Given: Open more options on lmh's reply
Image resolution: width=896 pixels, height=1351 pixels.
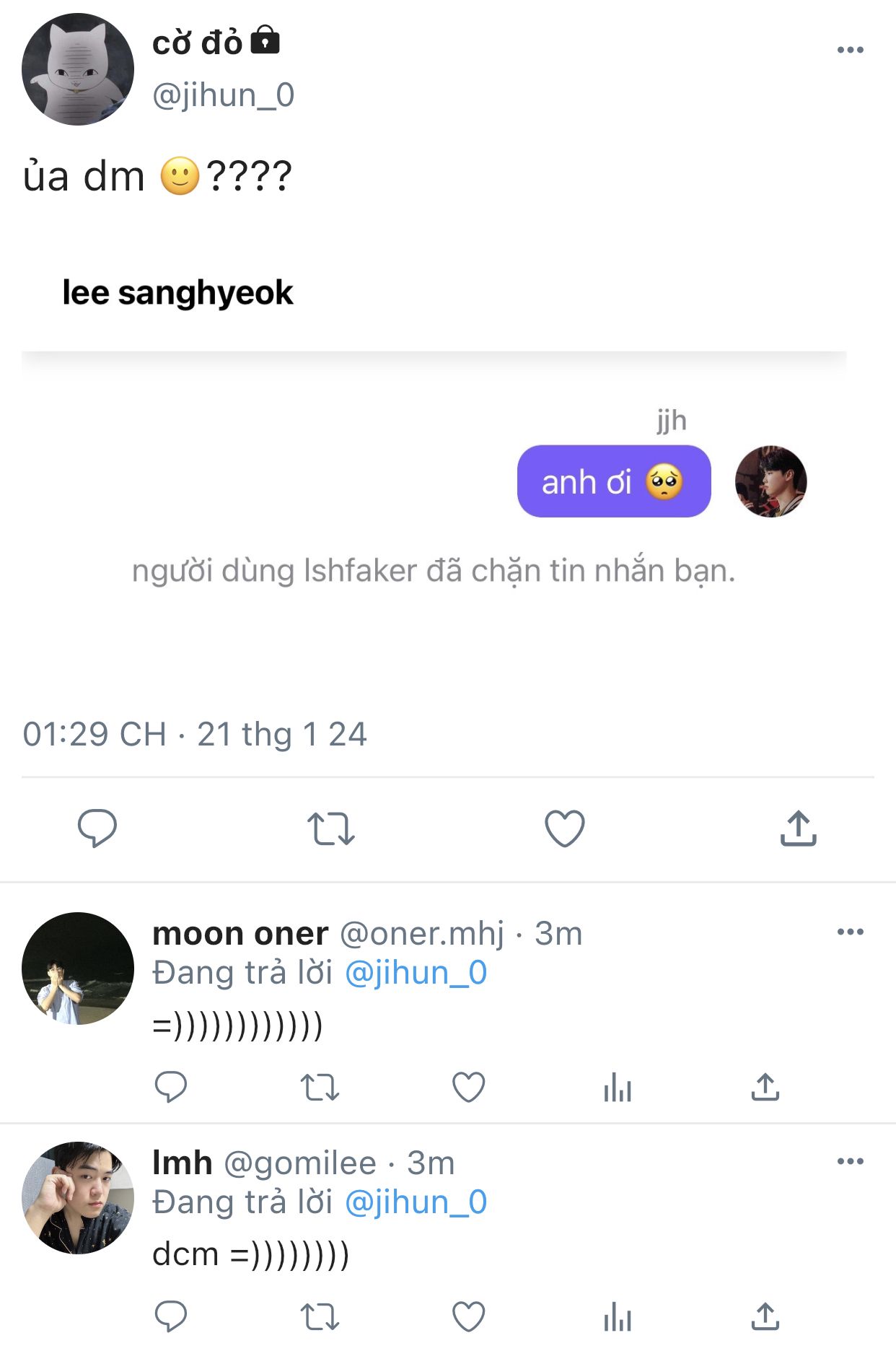Looking at the screenshot, I should [x=850, y=1161].
